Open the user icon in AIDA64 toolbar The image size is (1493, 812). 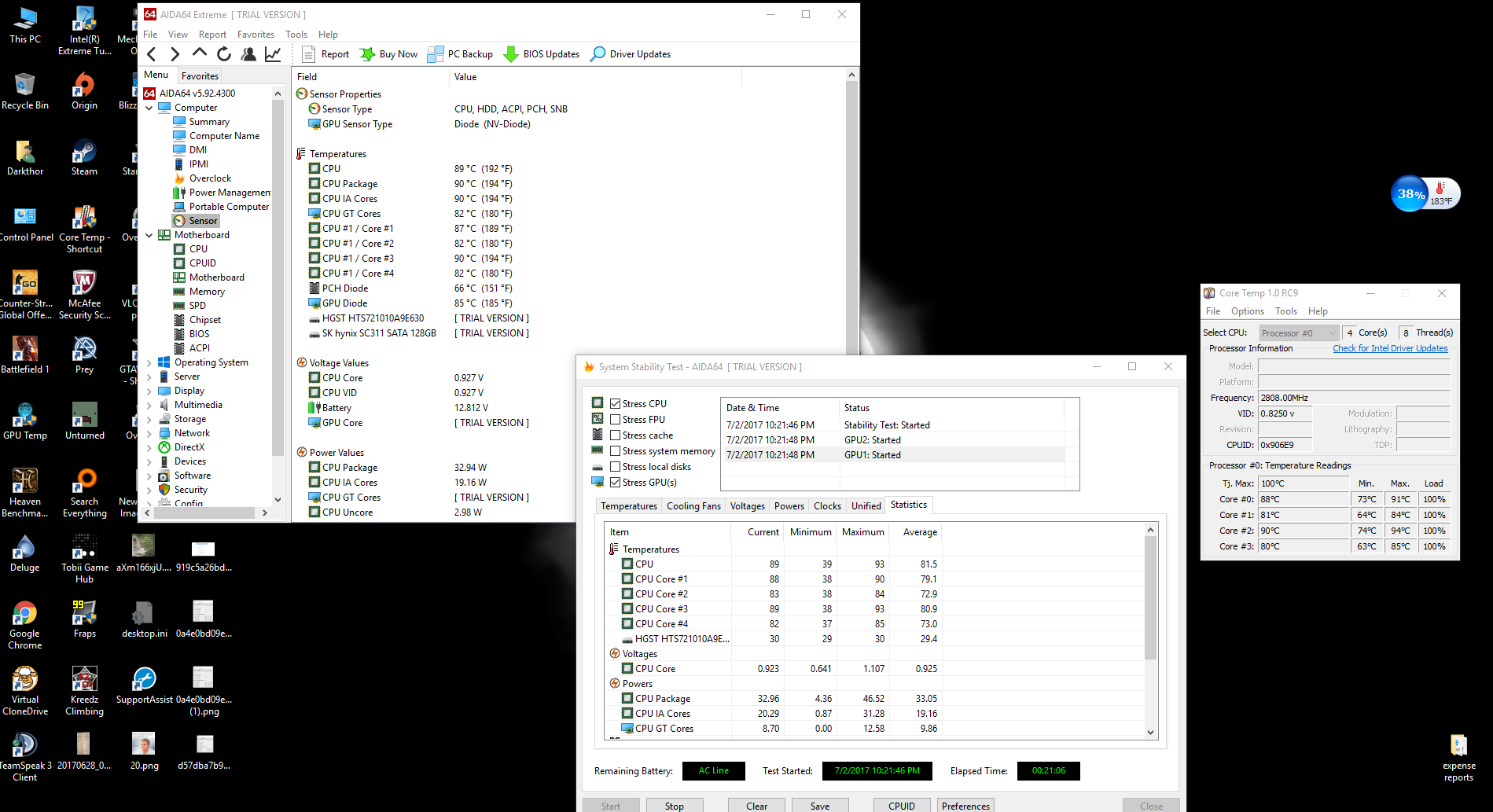click(248, 54)
